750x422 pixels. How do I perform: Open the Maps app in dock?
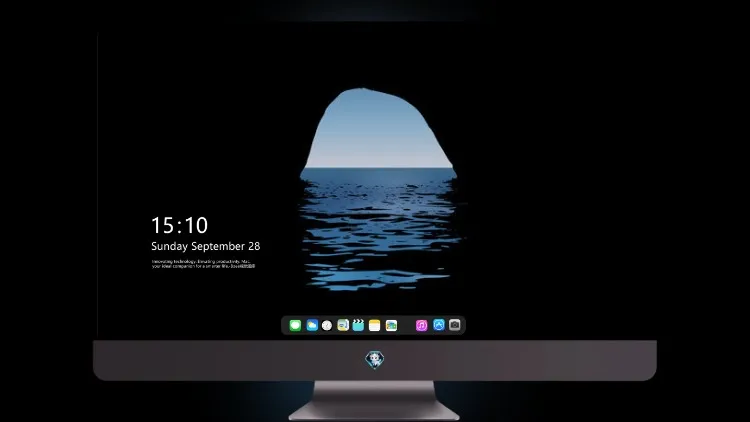pyautogui.click(x=343, y=325)
